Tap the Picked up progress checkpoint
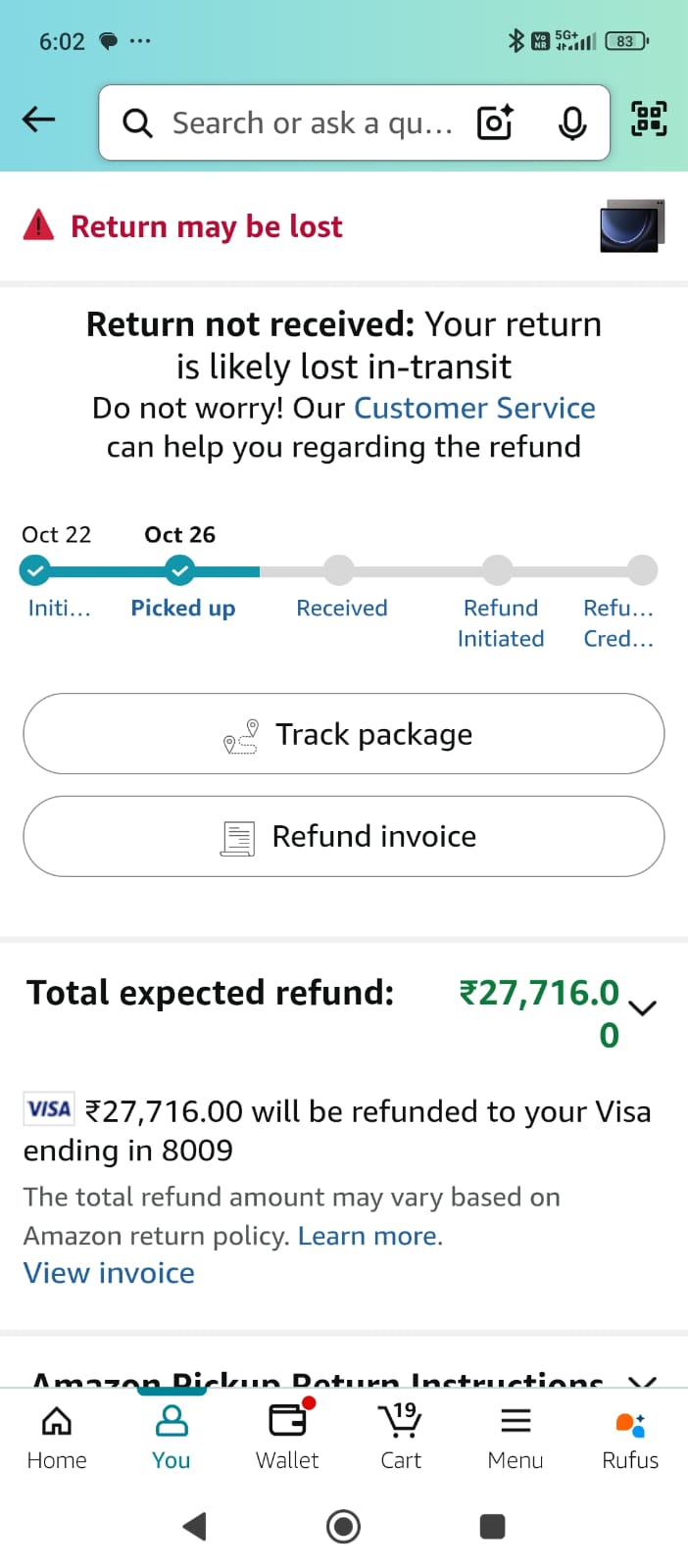Screen dimensions: 688x1568 pyautogui.click(x=179, y=569)
